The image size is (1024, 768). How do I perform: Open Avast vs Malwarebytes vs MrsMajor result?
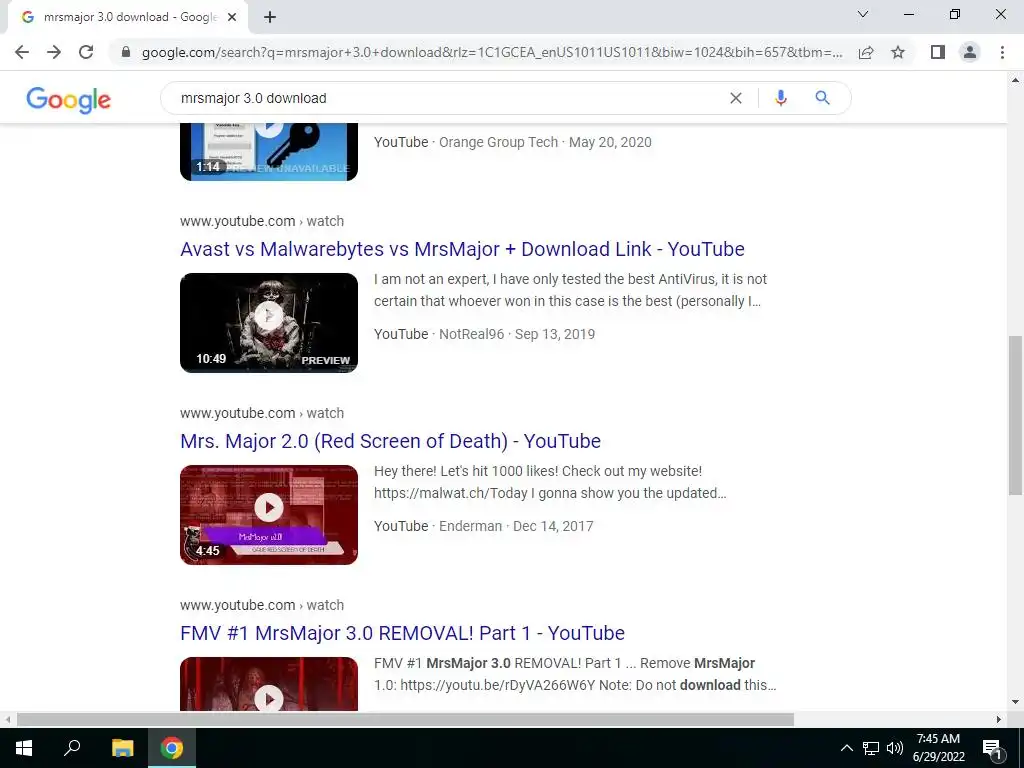click(x=462, y=249)
